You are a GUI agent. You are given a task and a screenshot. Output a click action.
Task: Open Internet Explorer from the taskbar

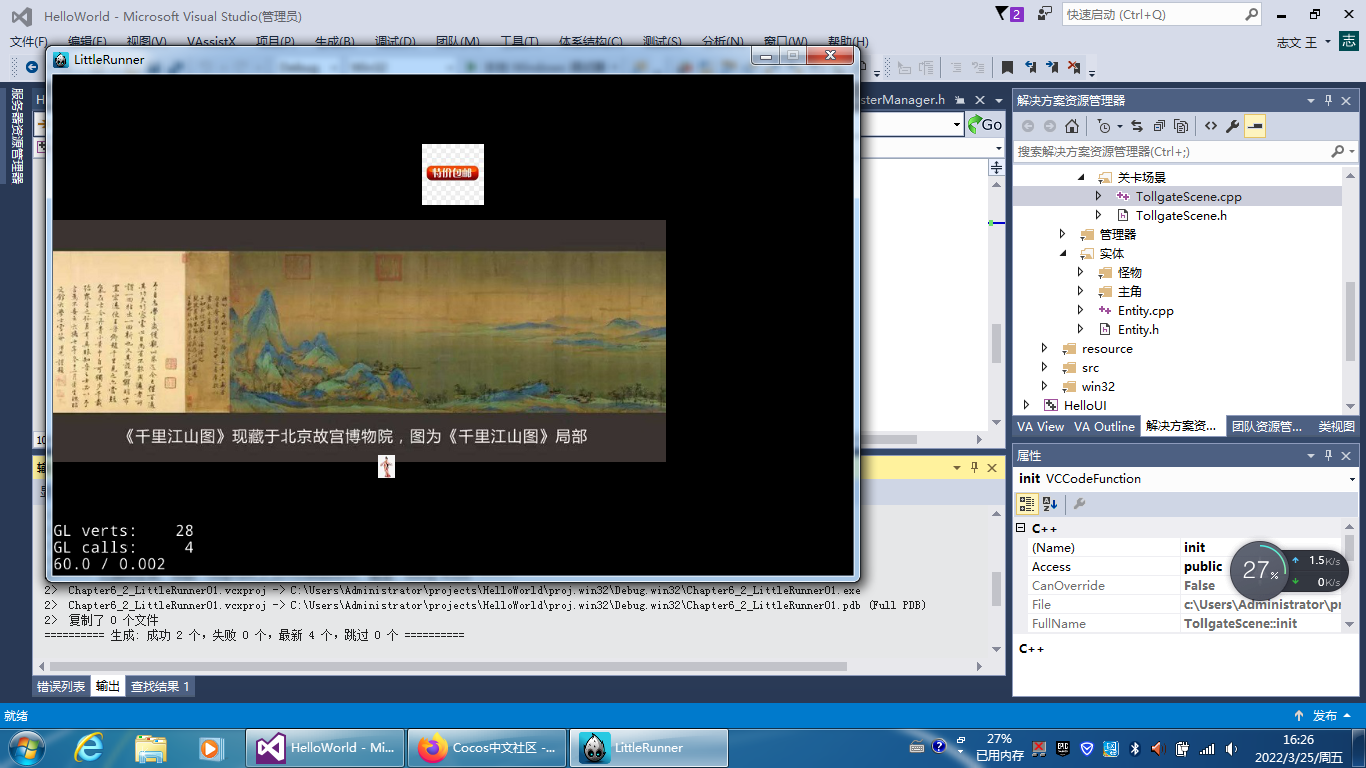[x=90, y=747]
